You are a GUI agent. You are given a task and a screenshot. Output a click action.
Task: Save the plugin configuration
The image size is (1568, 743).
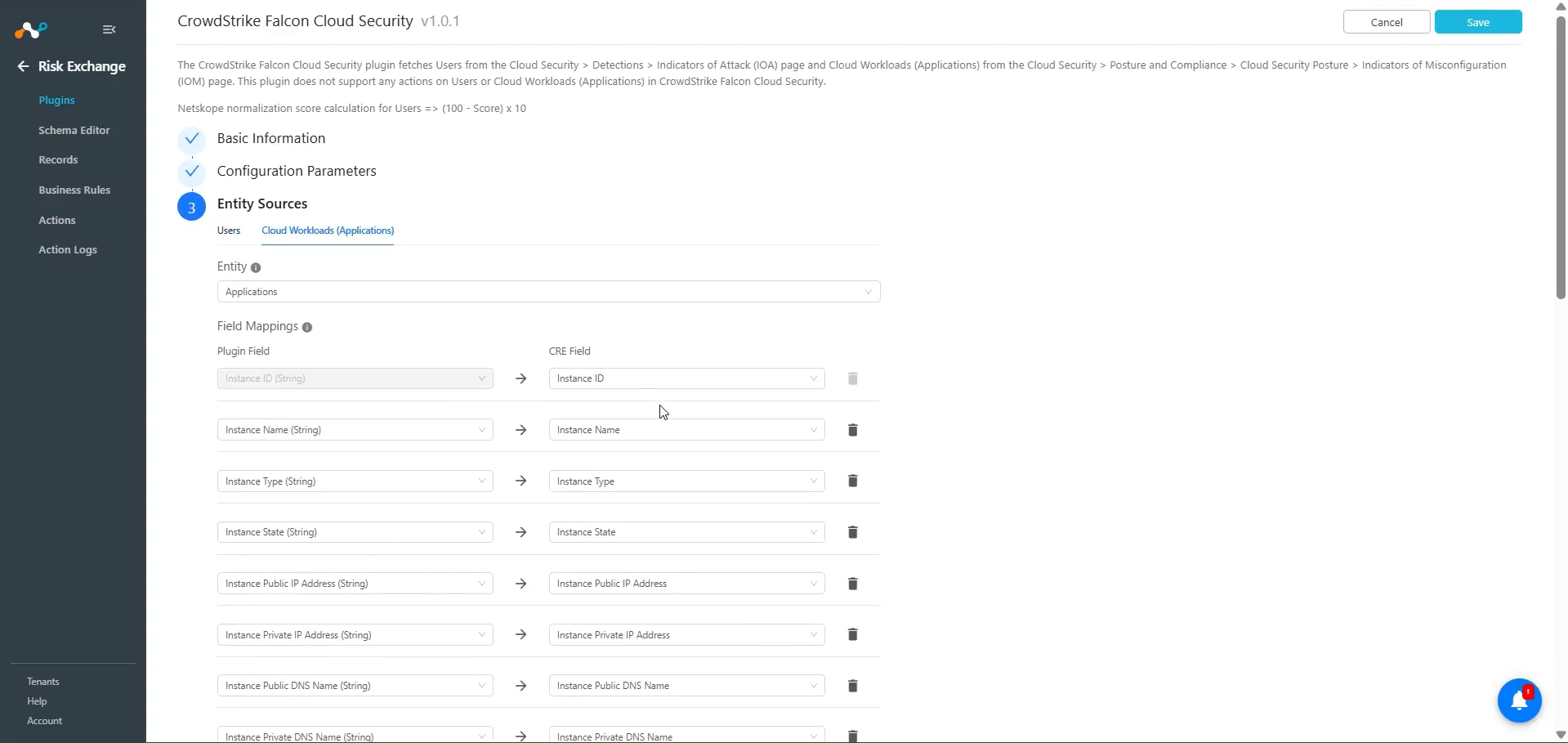[x=1478, y=22]
